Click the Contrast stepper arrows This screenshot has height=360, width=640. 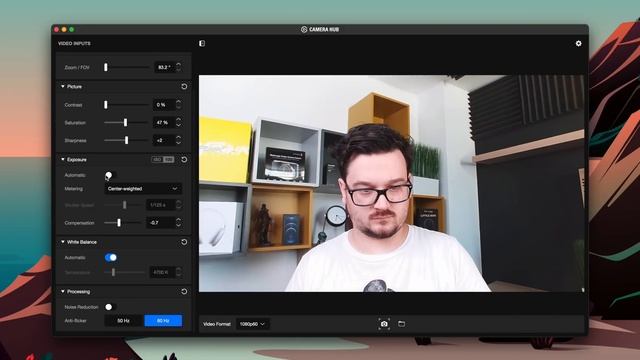tap(178, 105)
